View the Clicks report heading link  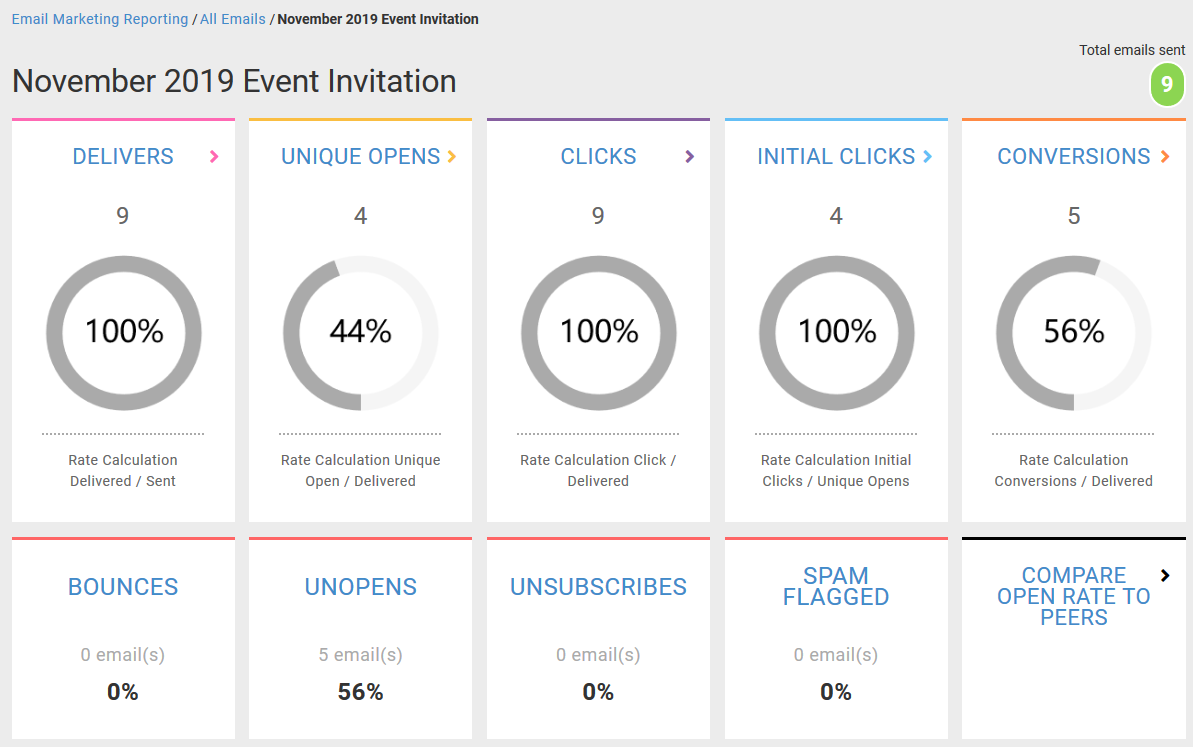(598, 157)
